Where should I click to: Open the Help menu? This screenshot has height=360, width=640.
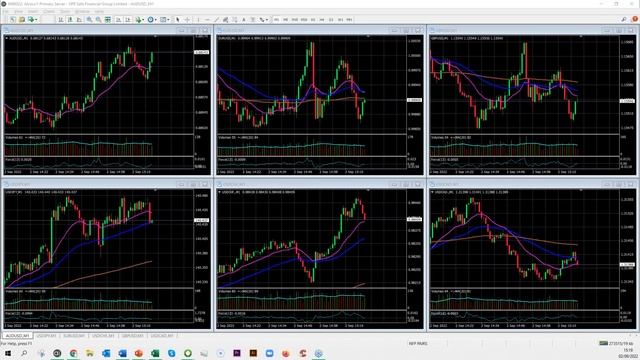(99, 11)
